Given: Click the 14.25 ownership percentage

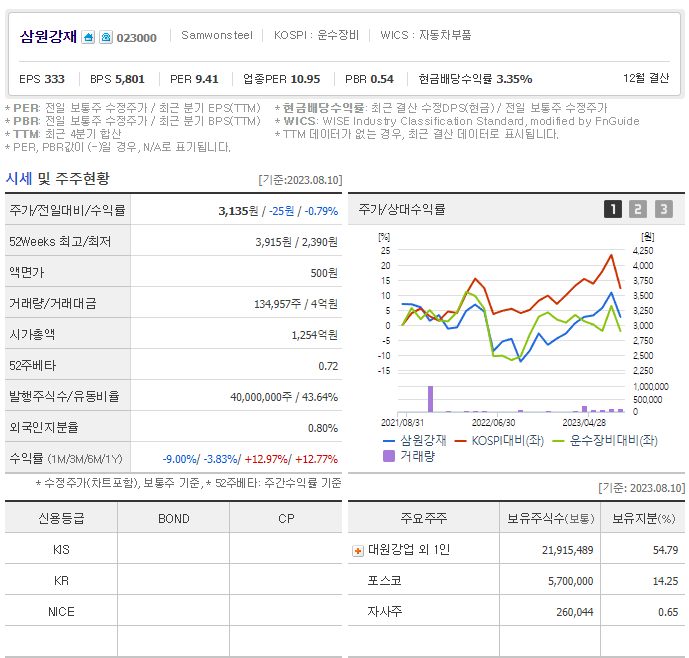Looking at the screenshot, I should [665, 581].
